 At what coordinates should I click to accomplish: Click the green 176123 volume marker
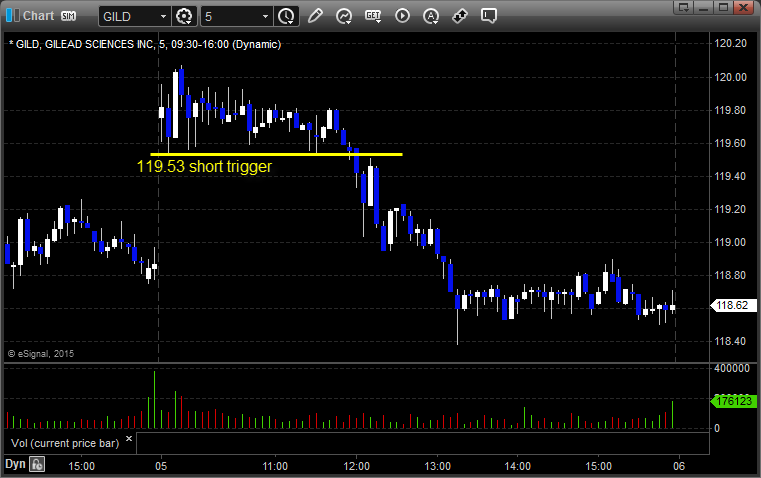pos(733,401)
